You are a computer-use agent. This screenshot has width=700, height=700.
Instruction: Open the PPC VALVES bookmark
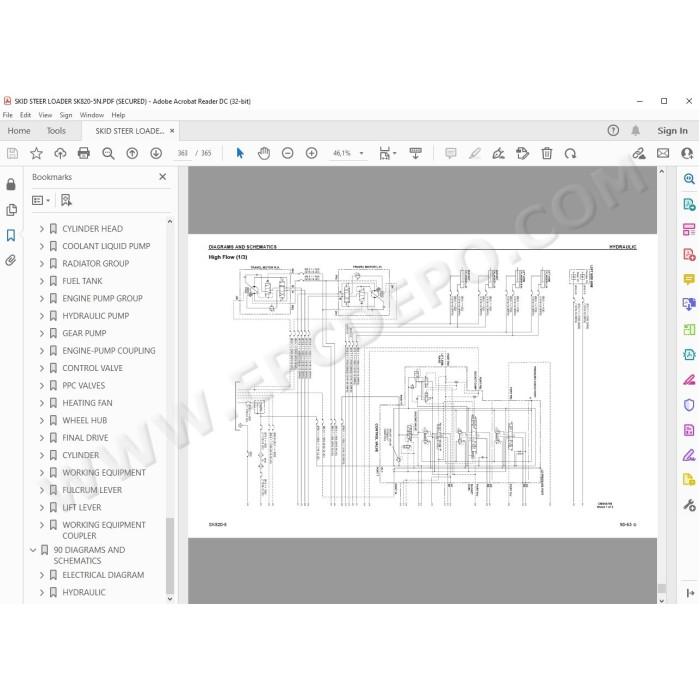click(x=83, y=385)
